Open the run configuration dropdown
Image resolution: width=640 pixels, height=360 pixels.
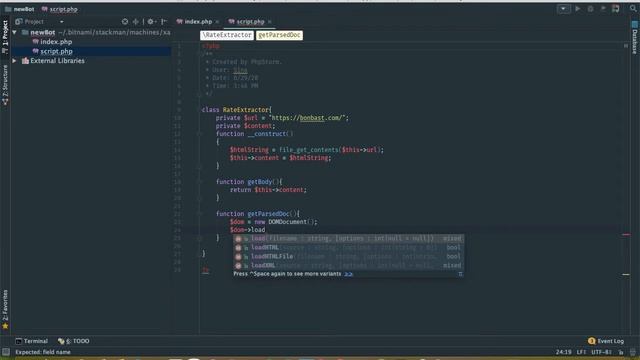pyautogui.click(x=563, y=9)
